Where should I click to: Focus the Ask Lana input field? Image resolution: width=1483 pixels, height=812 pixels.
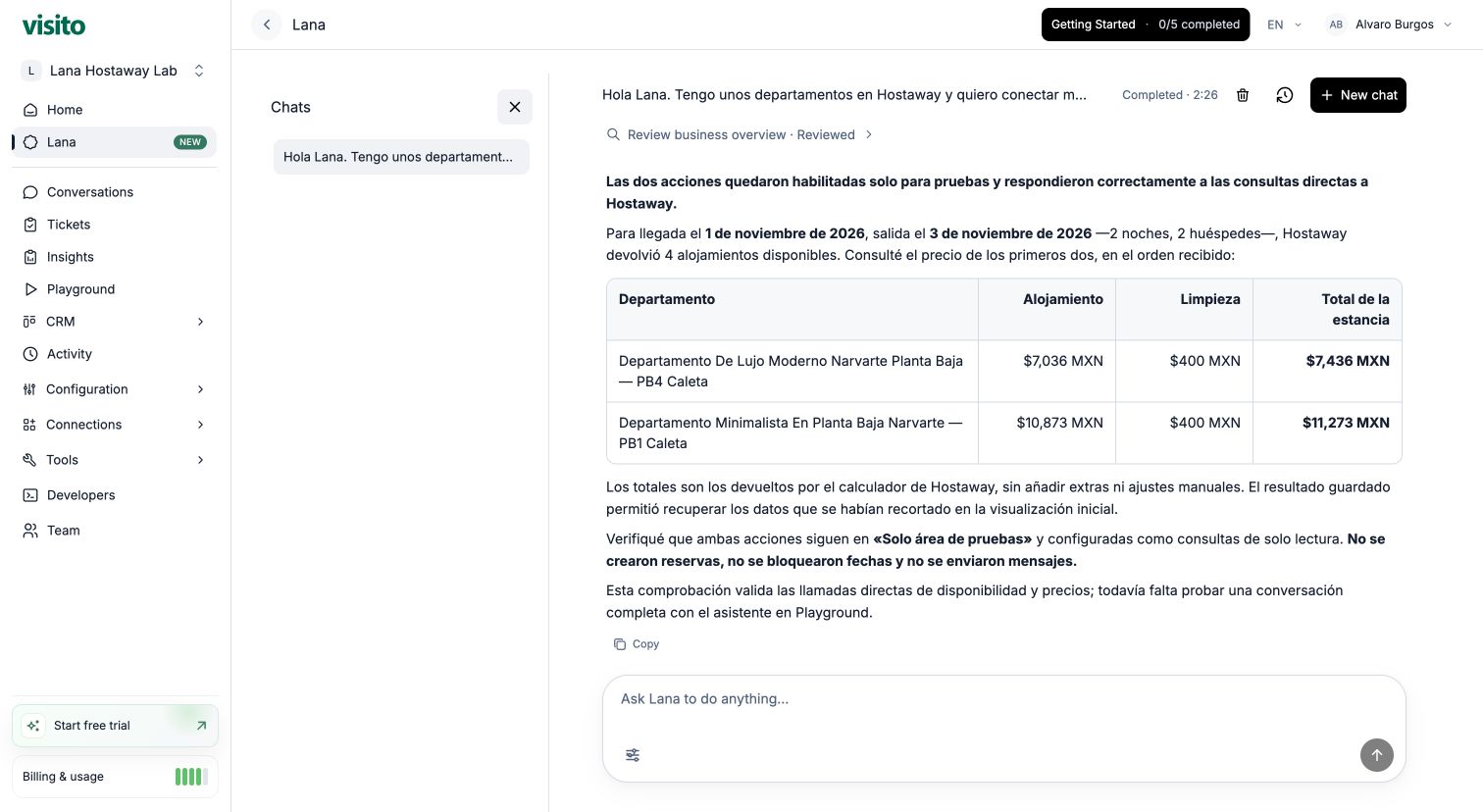tap(1004, 699)
